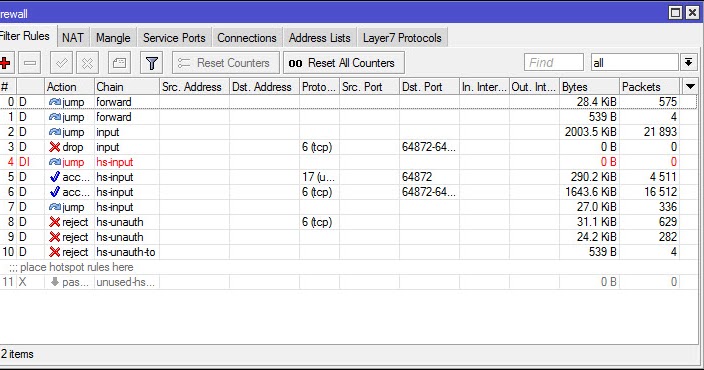Switch to the NAT tab

pos(73,38)
